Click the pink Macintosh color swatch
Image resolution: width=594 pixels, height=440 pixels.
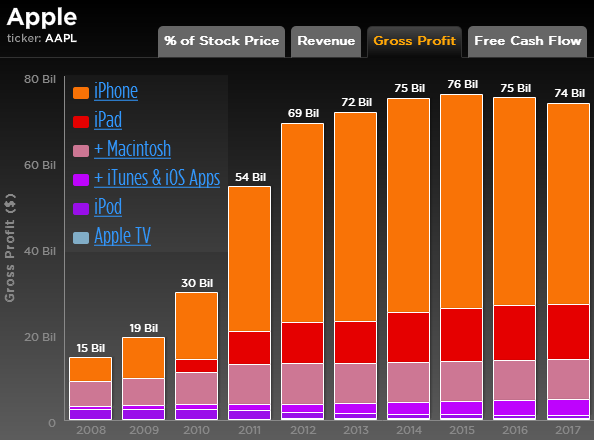pyautogui.click(x=81, y=150)
